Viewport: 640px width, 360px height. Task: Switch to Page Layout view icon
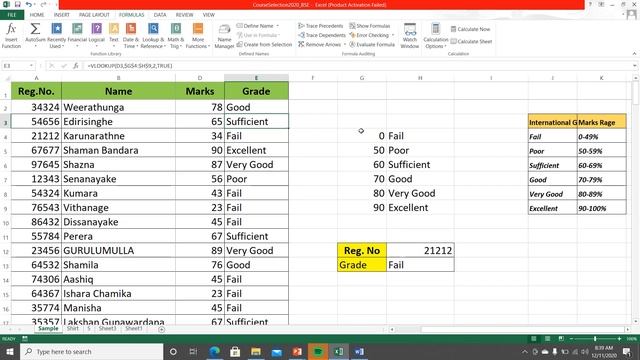(x=547, y=339)
